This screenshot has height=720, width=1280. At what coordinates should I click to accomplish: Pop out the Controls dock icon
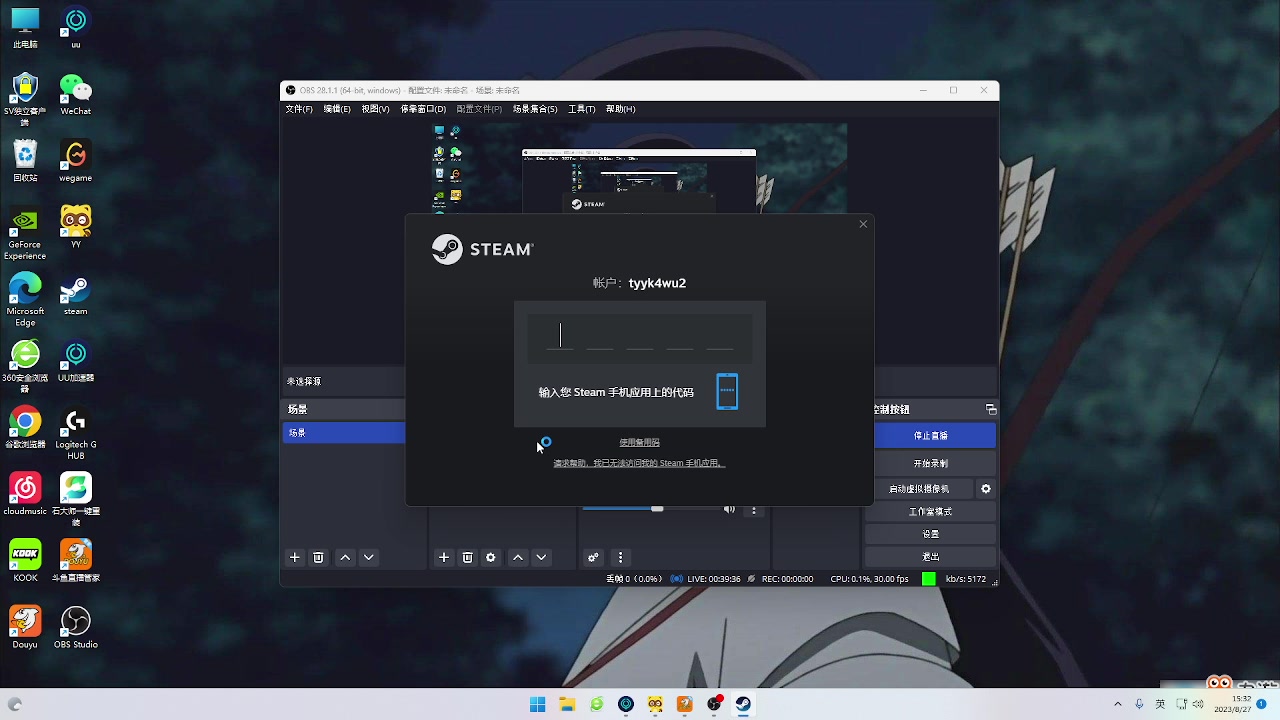(x=991, y=409)
